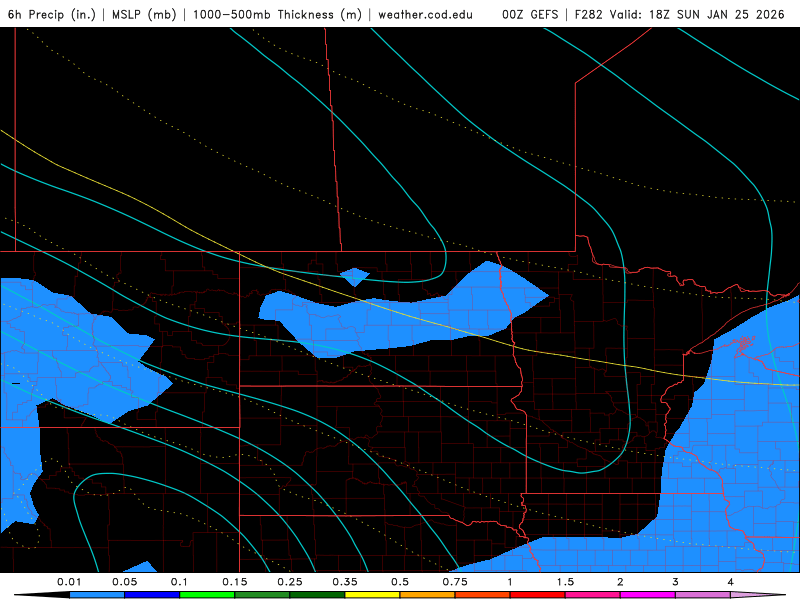Click the dark blue 0.05–0.1 legend swatch
This screenshot has width=800, height=600.
(152, 595)
